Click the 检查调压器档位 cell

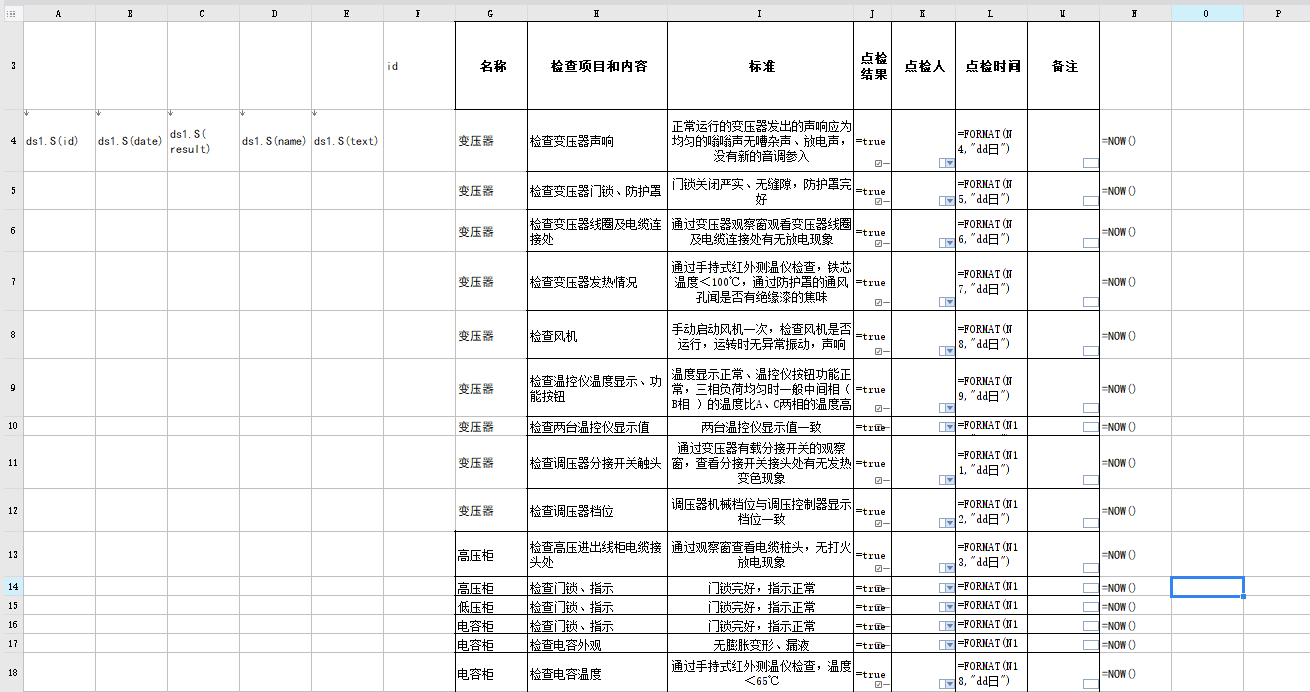point(597,510)
